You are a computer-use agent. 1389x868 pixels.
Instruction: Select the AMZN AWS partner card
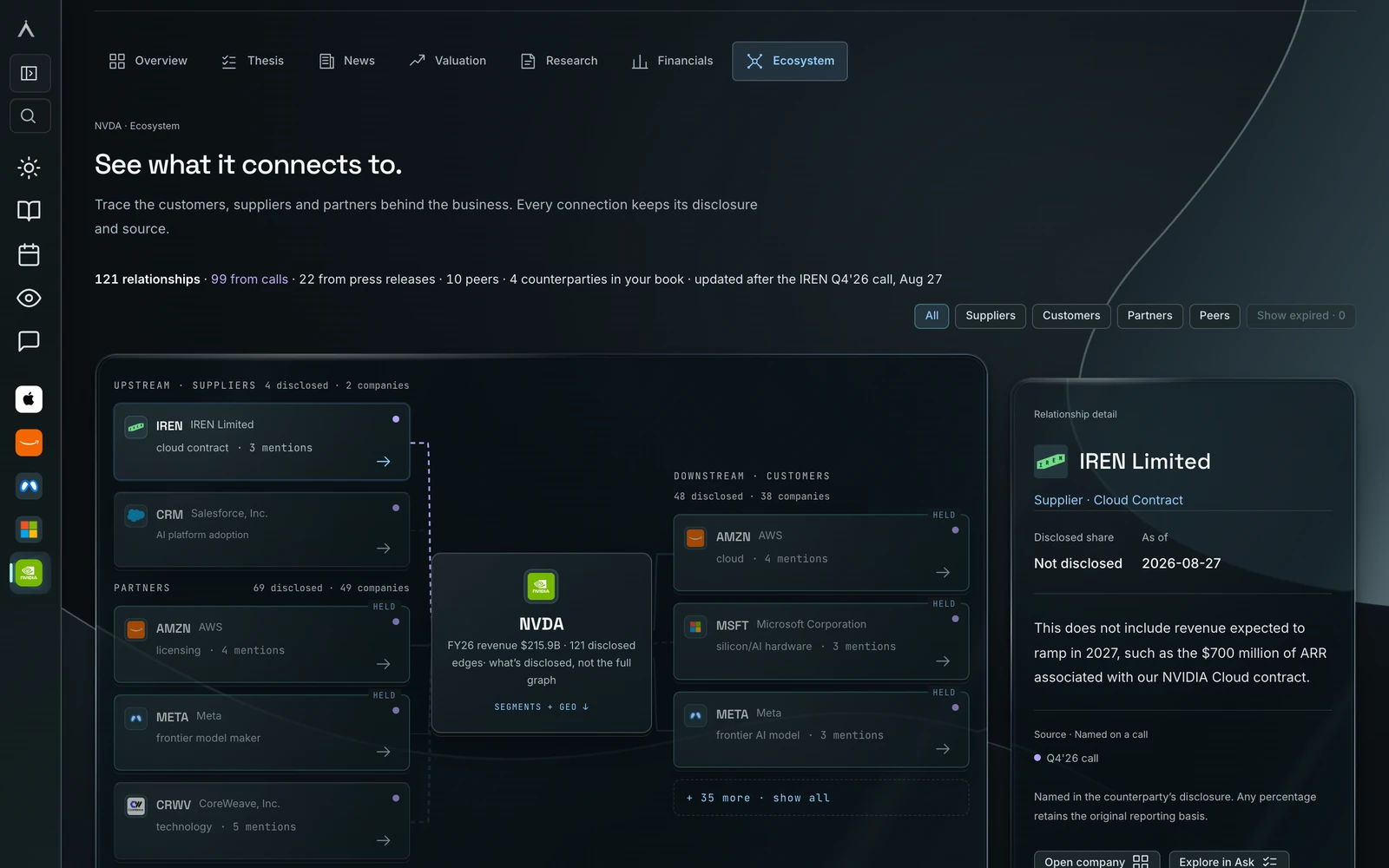pos(261,644)
